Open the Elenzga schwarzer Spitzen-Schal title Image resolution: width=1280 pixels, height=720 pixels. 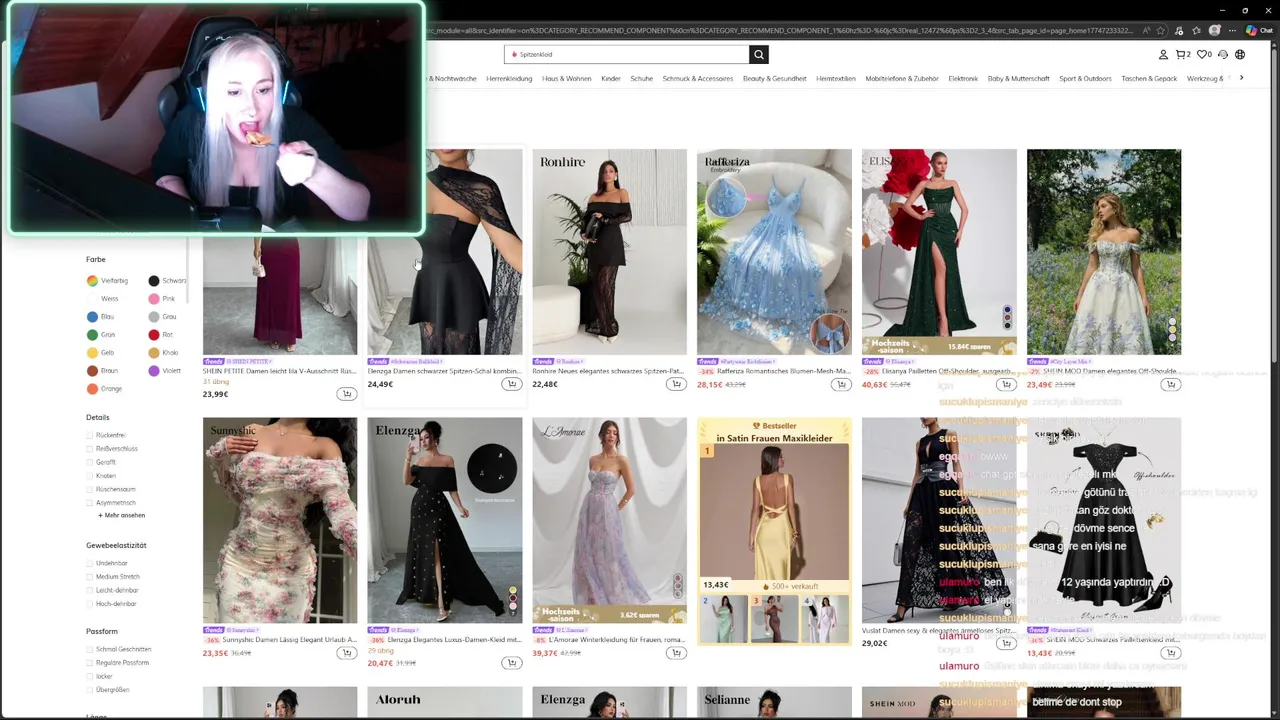coord(444,371)
